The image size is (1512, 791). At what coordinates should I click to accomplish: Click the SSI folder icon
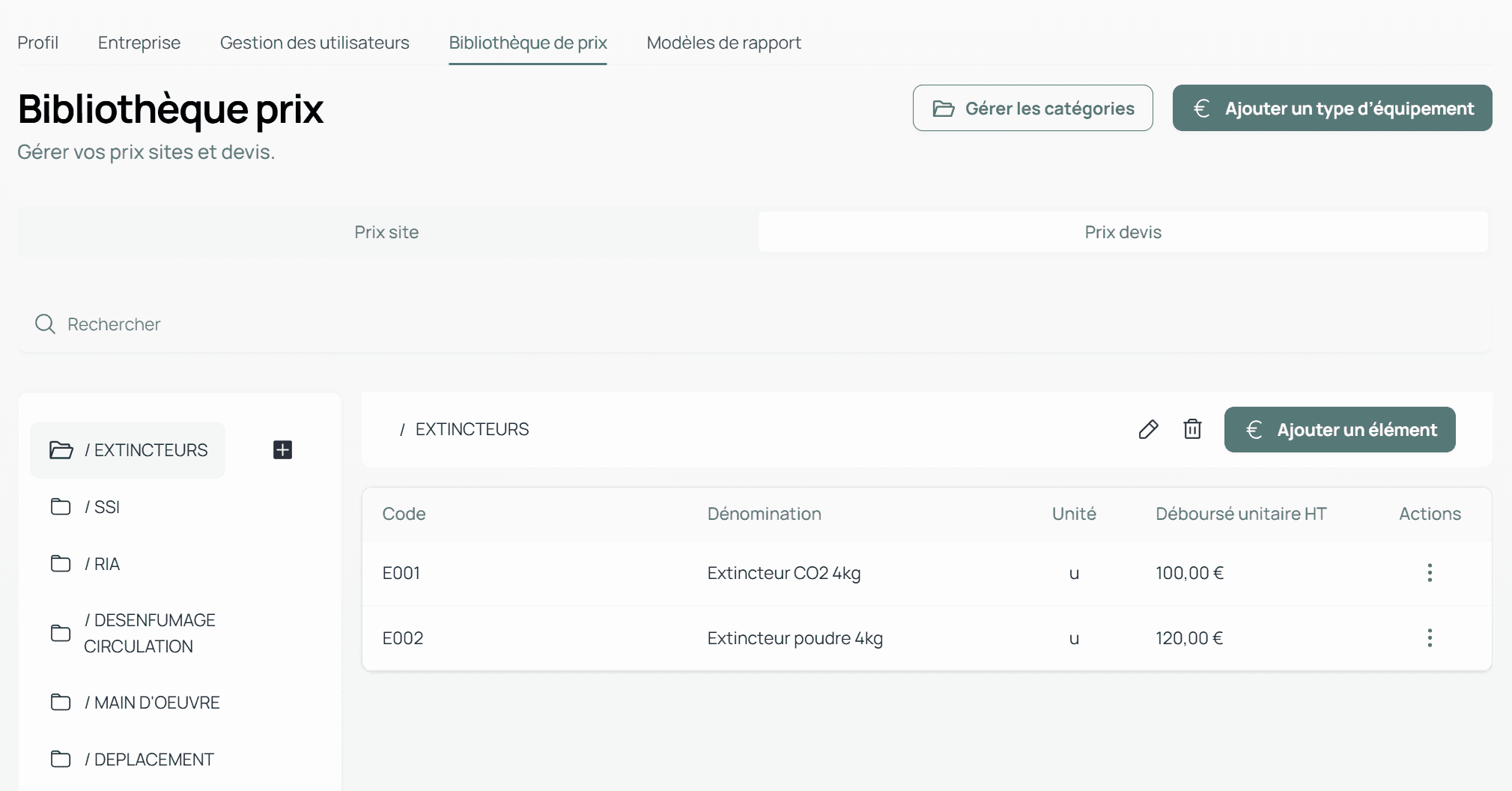pyautogui.click(x=61, y=507)
